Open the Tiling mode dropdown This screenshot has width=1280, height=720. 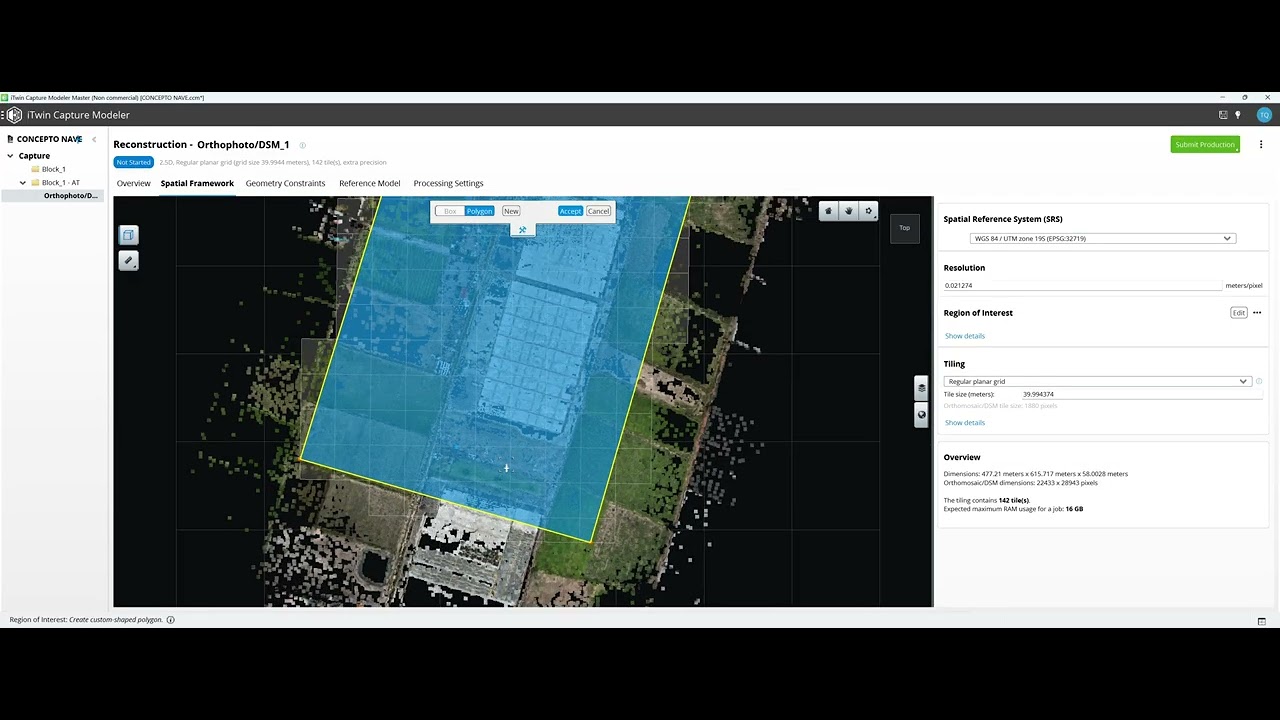pyautogui.click(x=1097, y=381)
